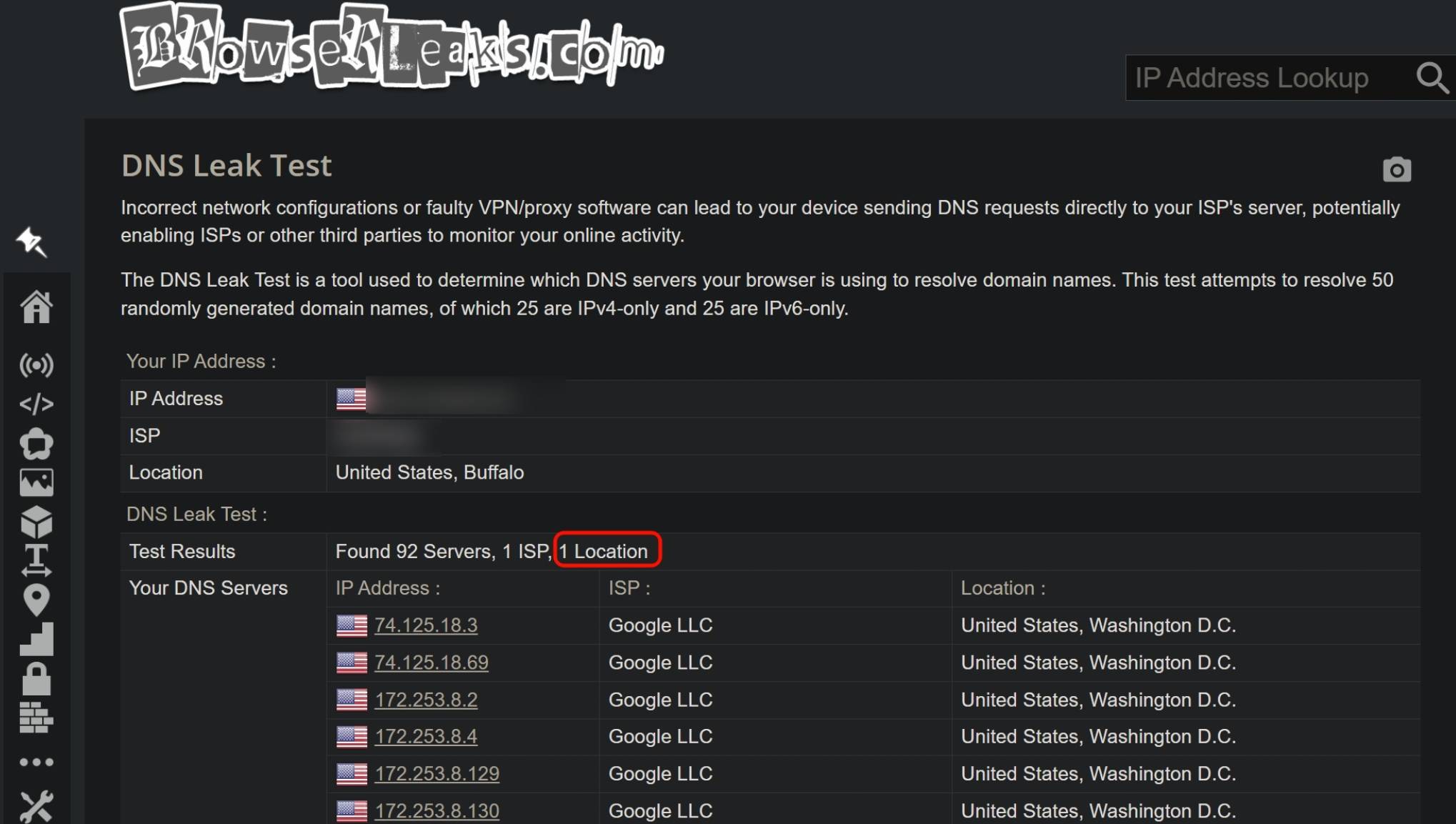Open the font text-size icon in sidebar

pyautogui.click(x=36, y=560)
